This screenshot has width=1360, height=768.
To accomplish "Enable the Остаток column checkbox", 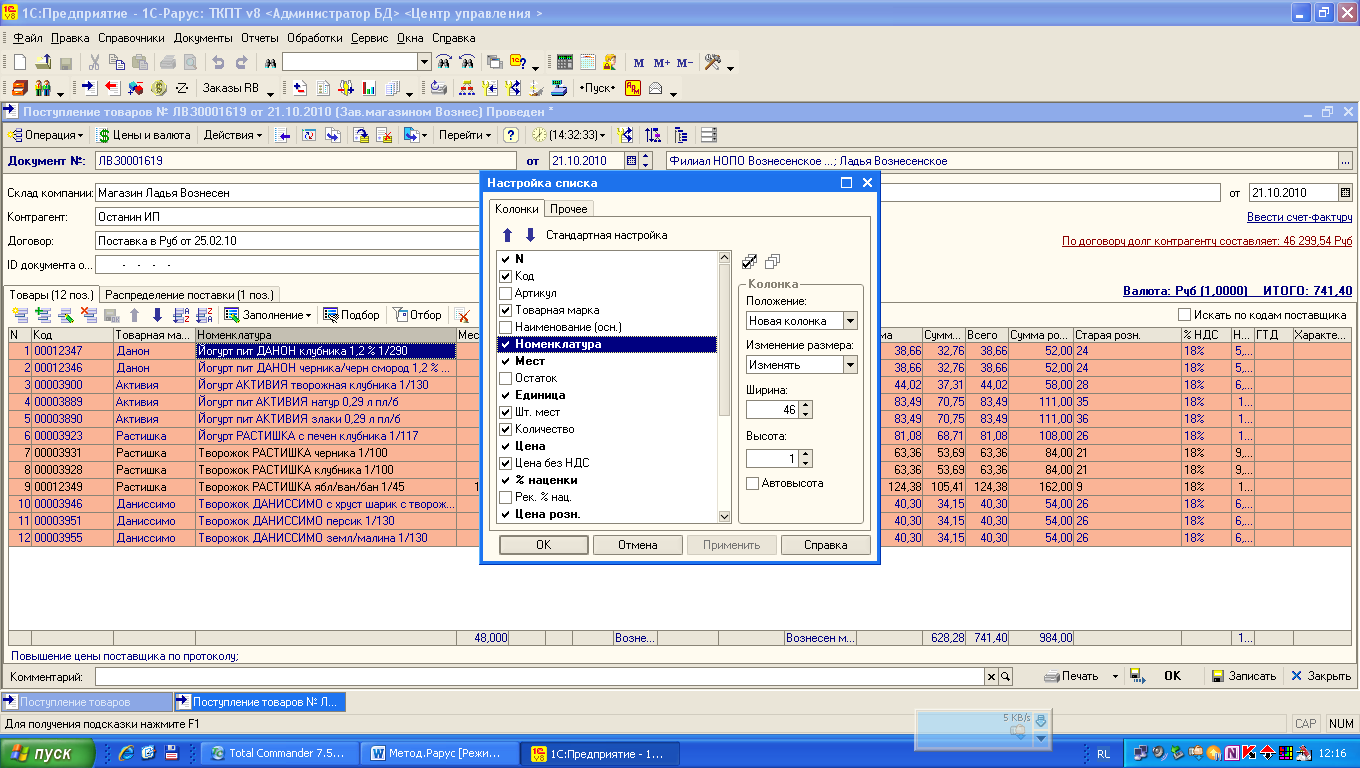I will point(506,378).
